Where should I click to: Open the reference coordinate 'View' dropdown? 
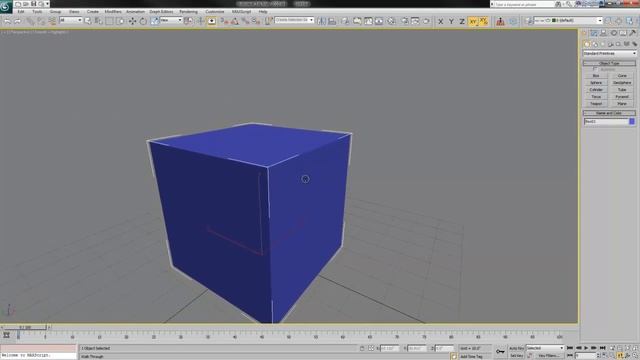click(x=171, y=20)
